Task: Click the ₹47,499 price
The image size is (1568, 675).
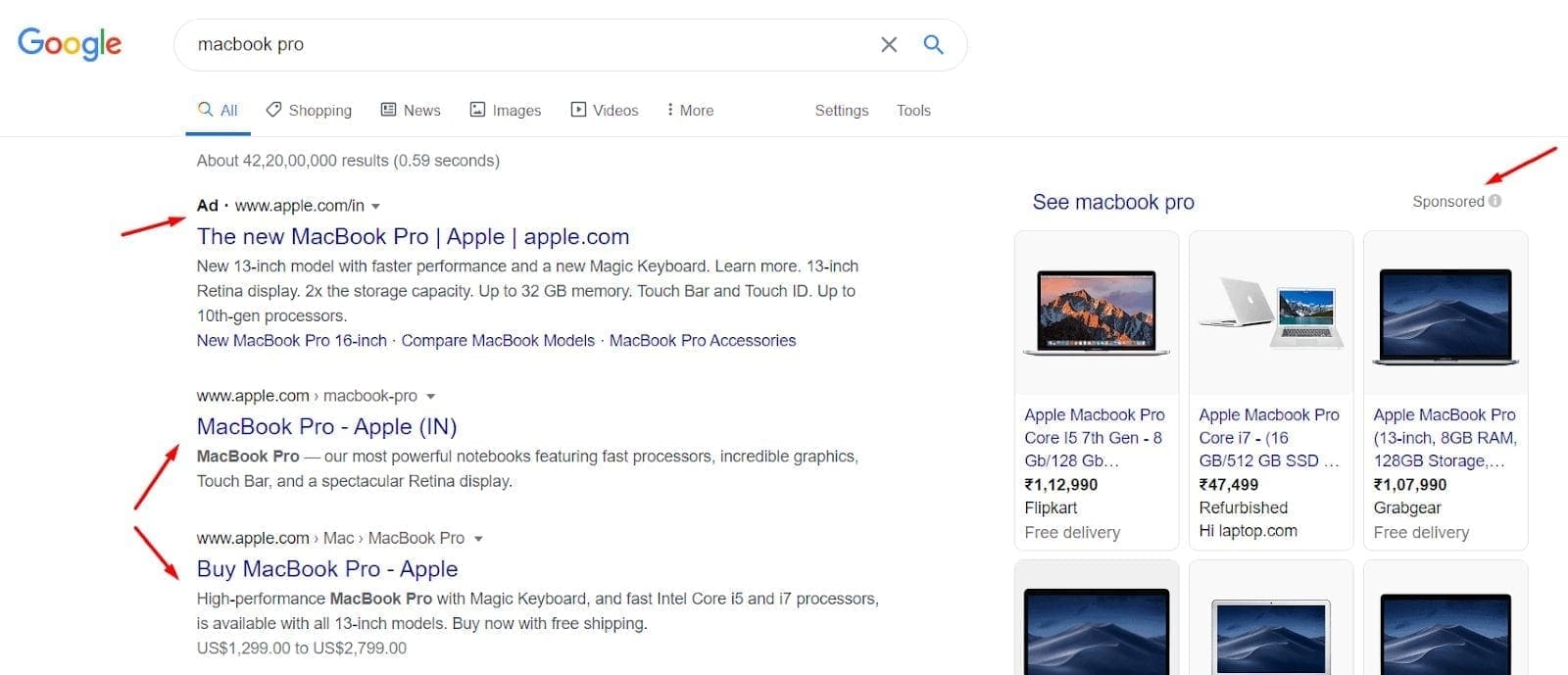Action: 1229,484
